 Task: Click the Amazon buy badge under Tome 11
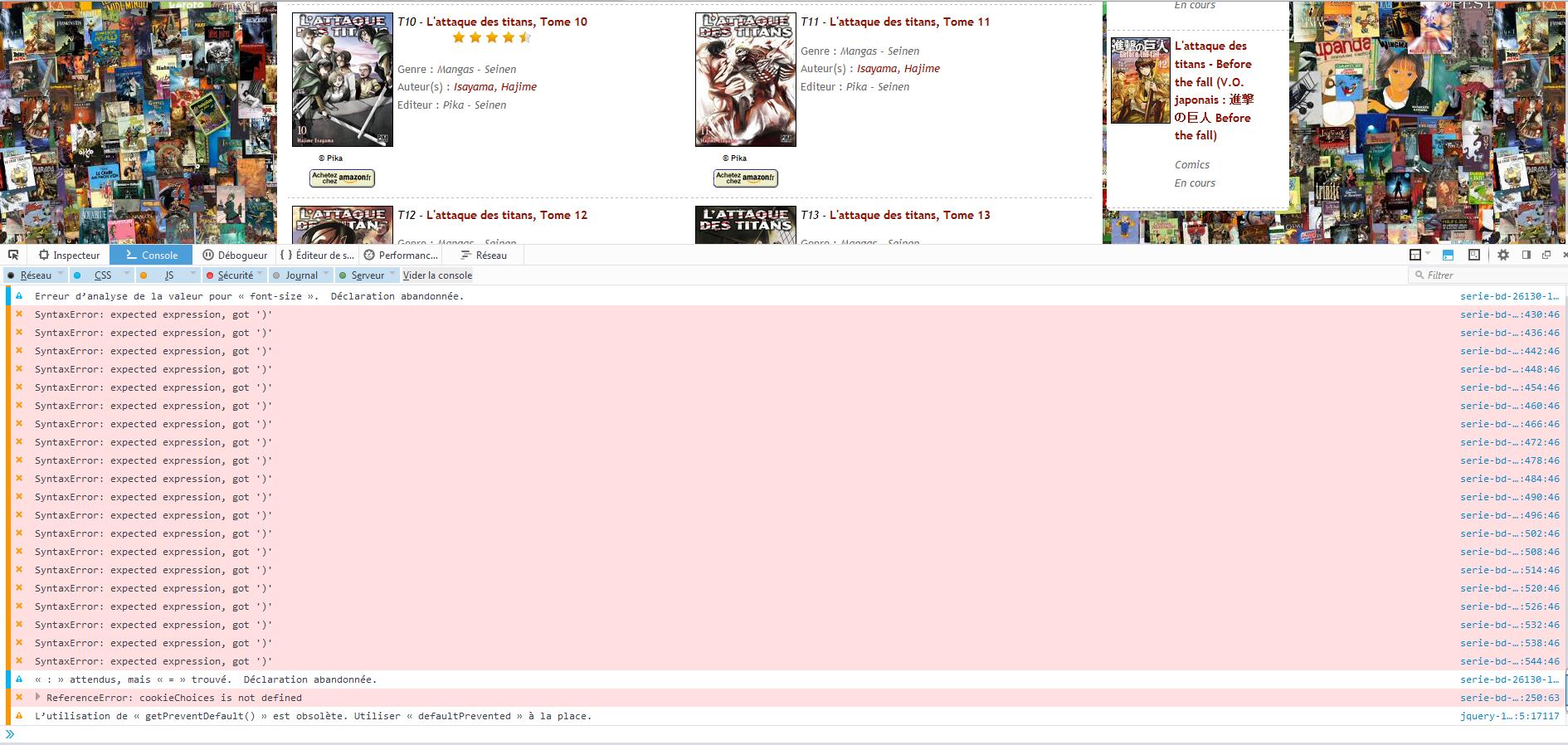[746, 178]
